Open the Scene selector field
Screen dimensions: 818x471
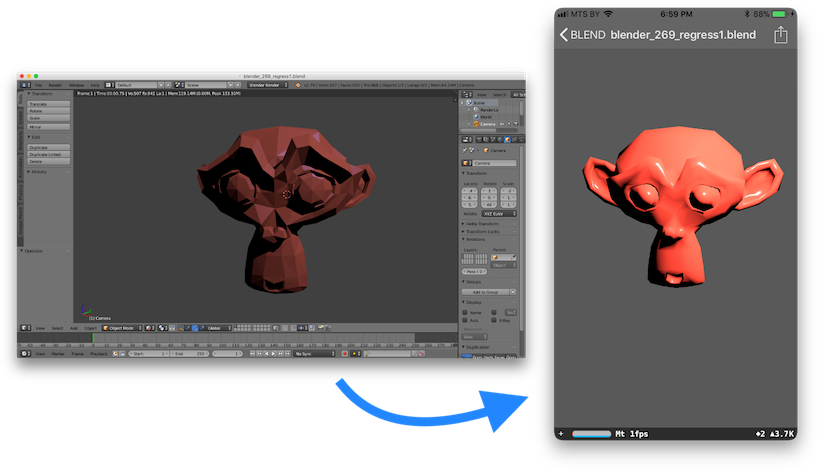click(206, 85)
